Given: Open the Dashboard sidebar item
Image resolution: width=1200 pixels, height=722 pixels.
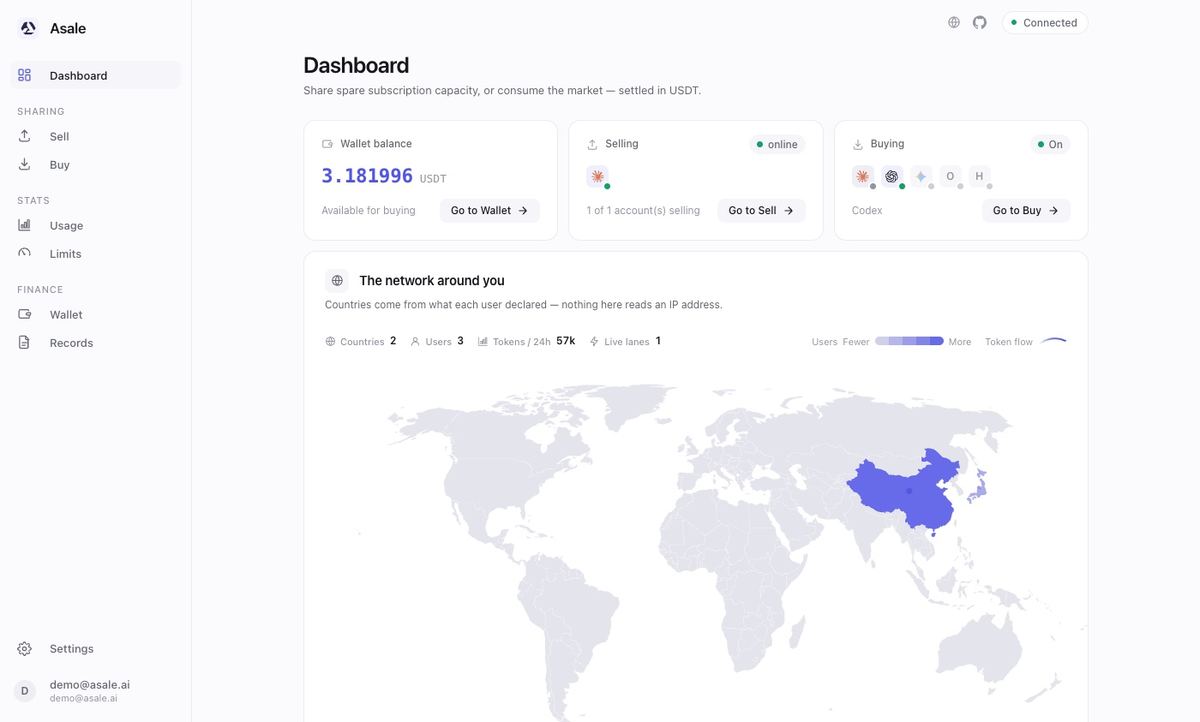Looking at the screenshot, I should pos(96,75).
